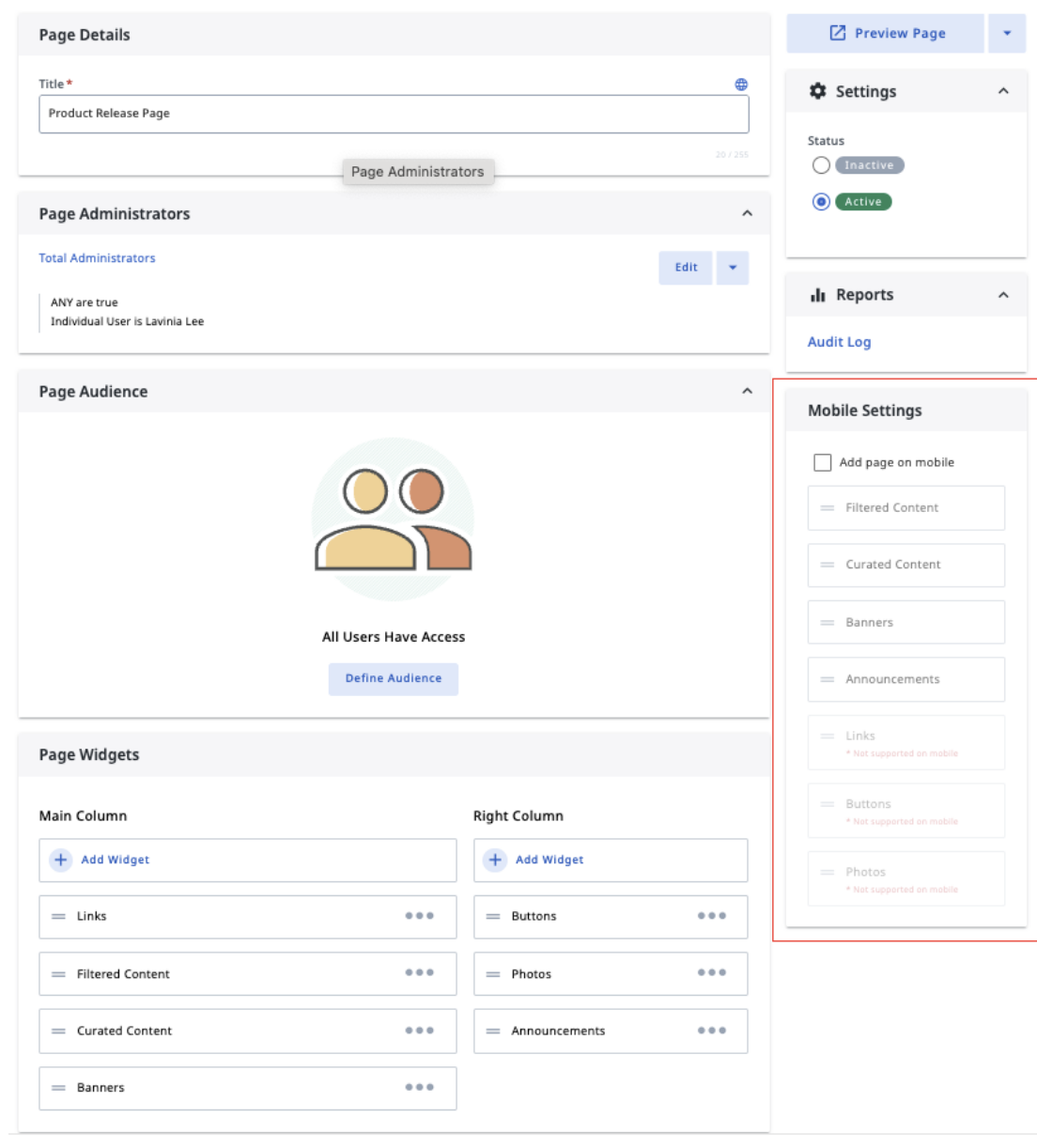The height and width of the screenshot is (1148, 1037).
Task: Click the Settings gear icon
Action: coord(816,90)
